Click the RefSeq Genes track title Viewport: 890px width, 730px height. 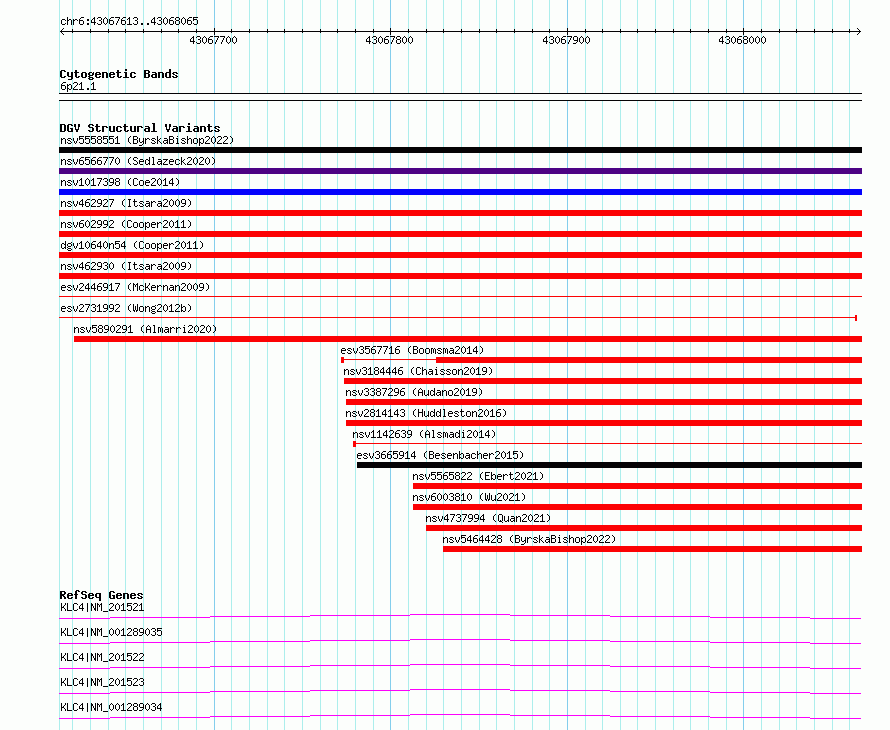[x=101, y=595]
